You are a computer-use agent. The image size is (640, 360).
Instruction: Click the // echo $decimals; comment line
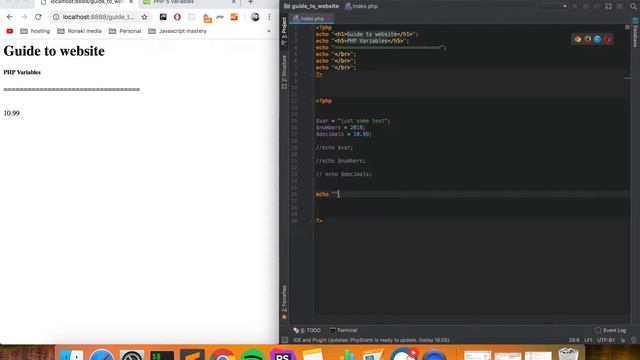coord(344,174)
